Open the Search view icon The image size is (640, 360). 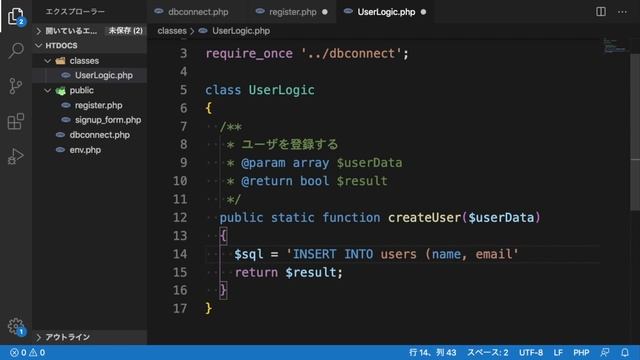[16, 51]
